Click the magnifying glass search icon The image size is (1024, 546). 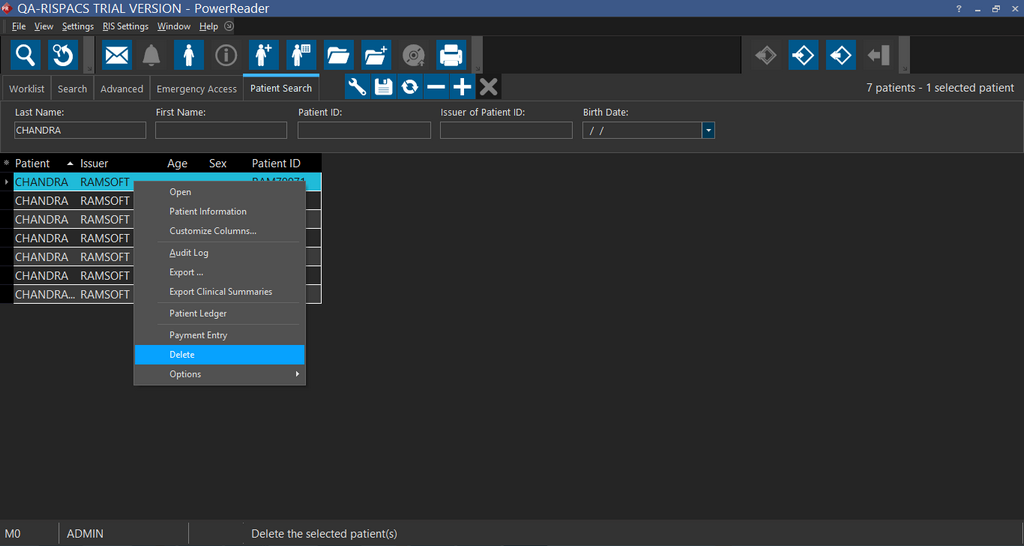coord(25,54)
